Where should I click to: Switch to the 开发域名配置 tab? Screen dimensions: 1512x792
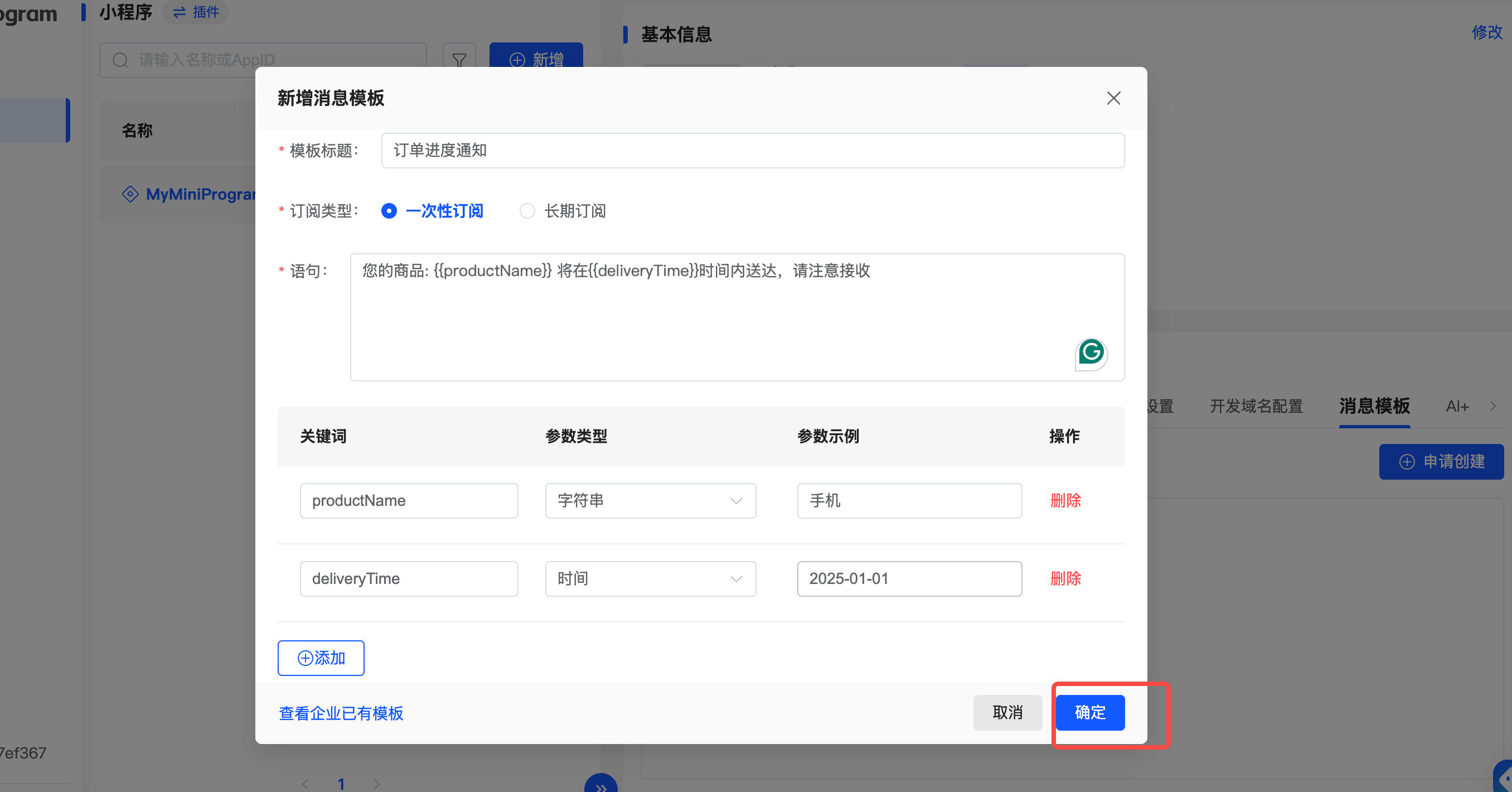coord(1256,405)
